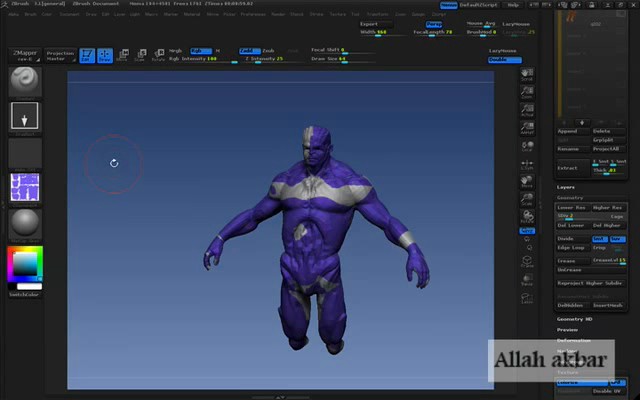Toggle the Persp perspective button
Screen dimensions: 640x400
[434, 24]
